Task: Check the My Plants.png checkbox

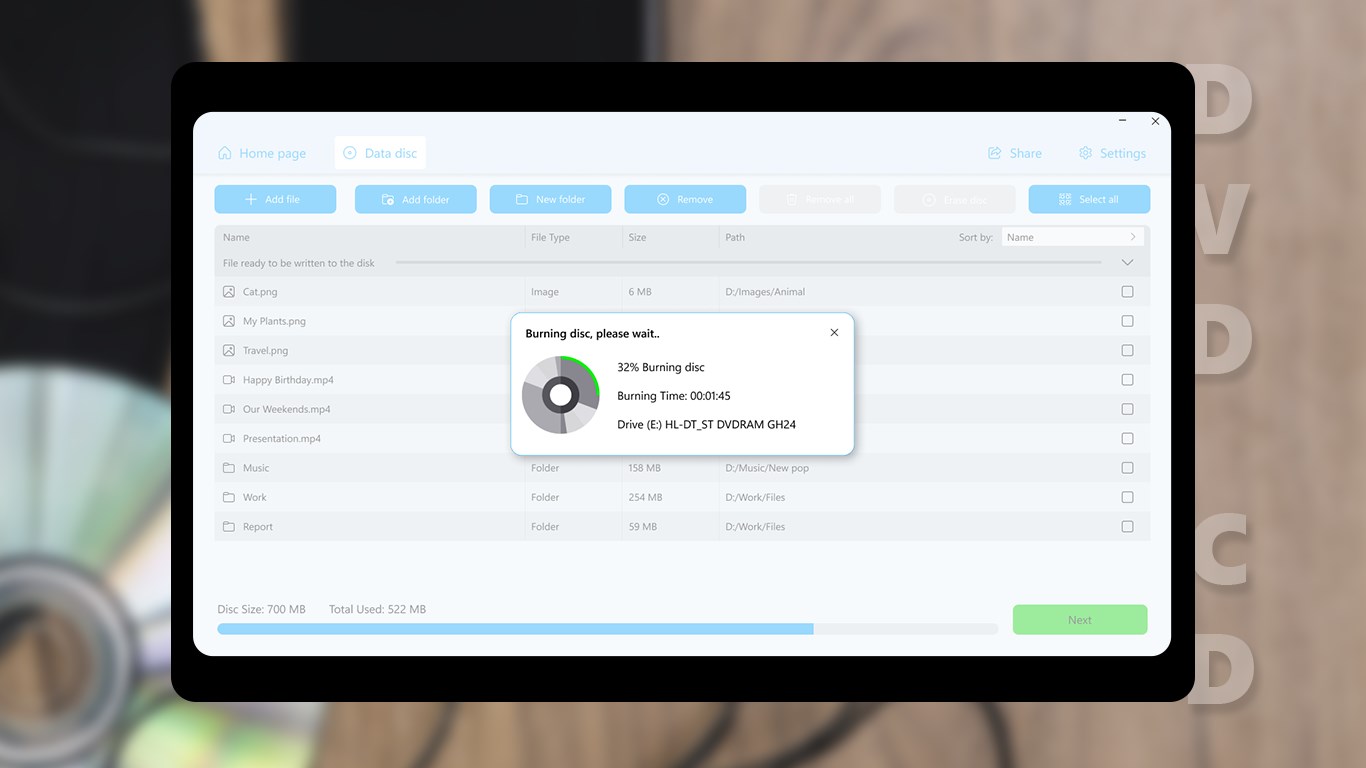Action: [1127, 321]
